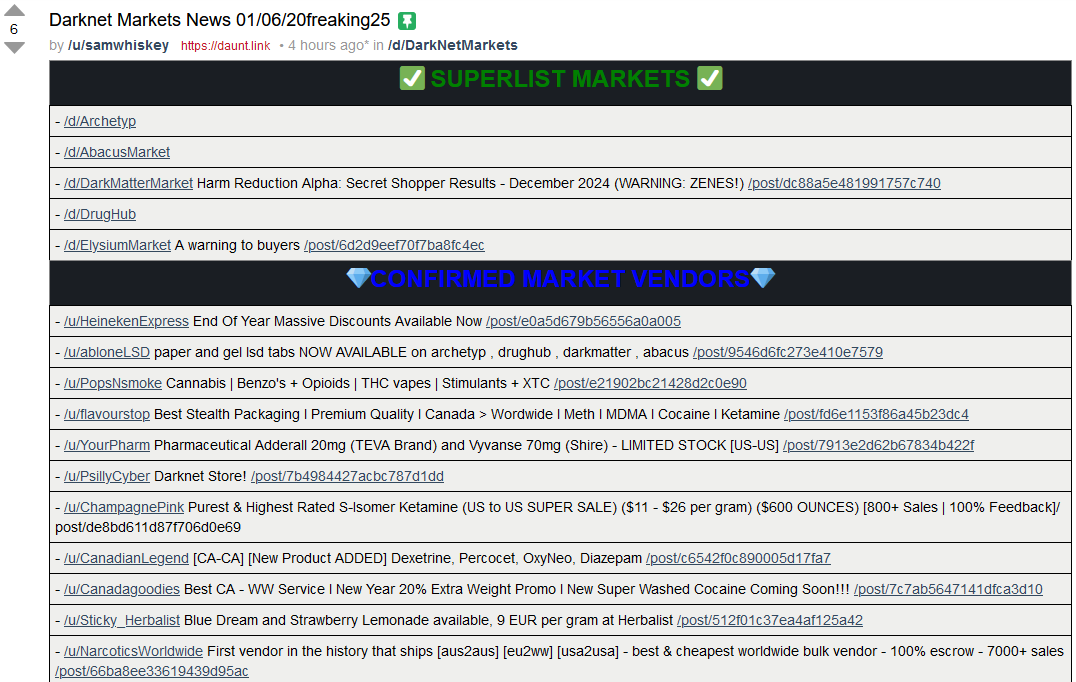The image size is (1076, 682).
Task: Click the left green checkmark in Superlist header
Action: pyautogui.click(x=411, y=79)
